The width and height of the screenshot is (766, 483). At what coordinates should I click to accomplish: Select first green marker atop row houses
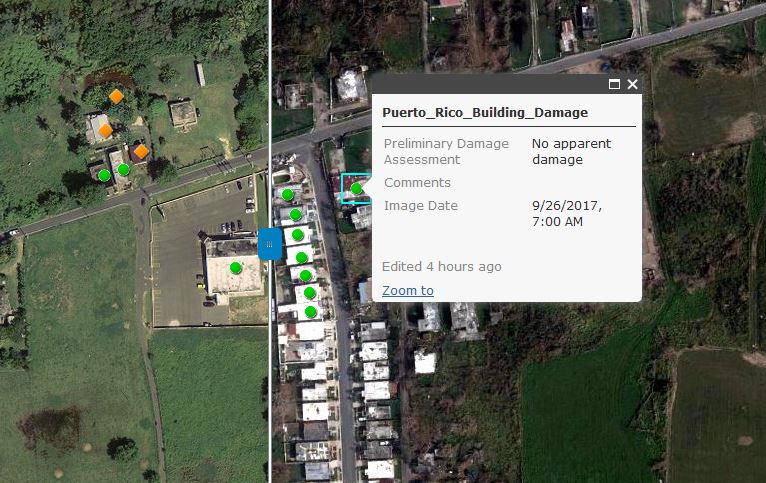pos(288,195)
